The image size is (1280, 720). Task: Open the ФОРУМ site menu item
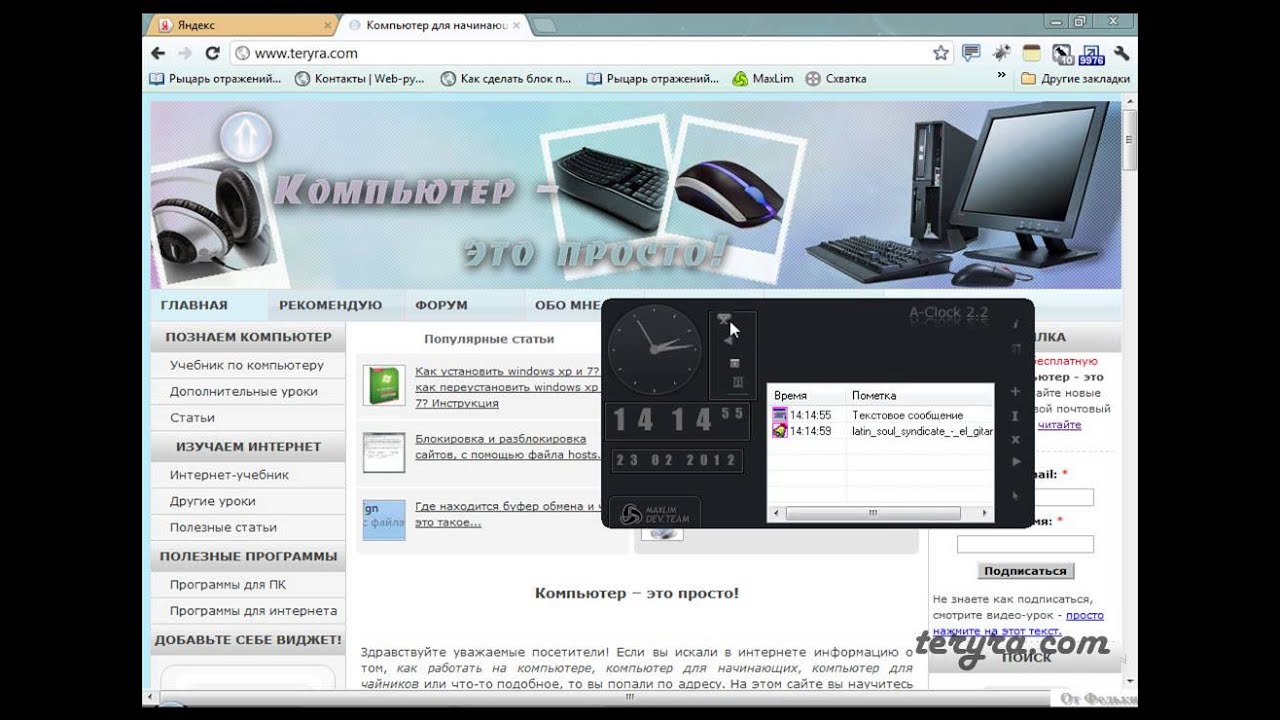coord(441,305)
